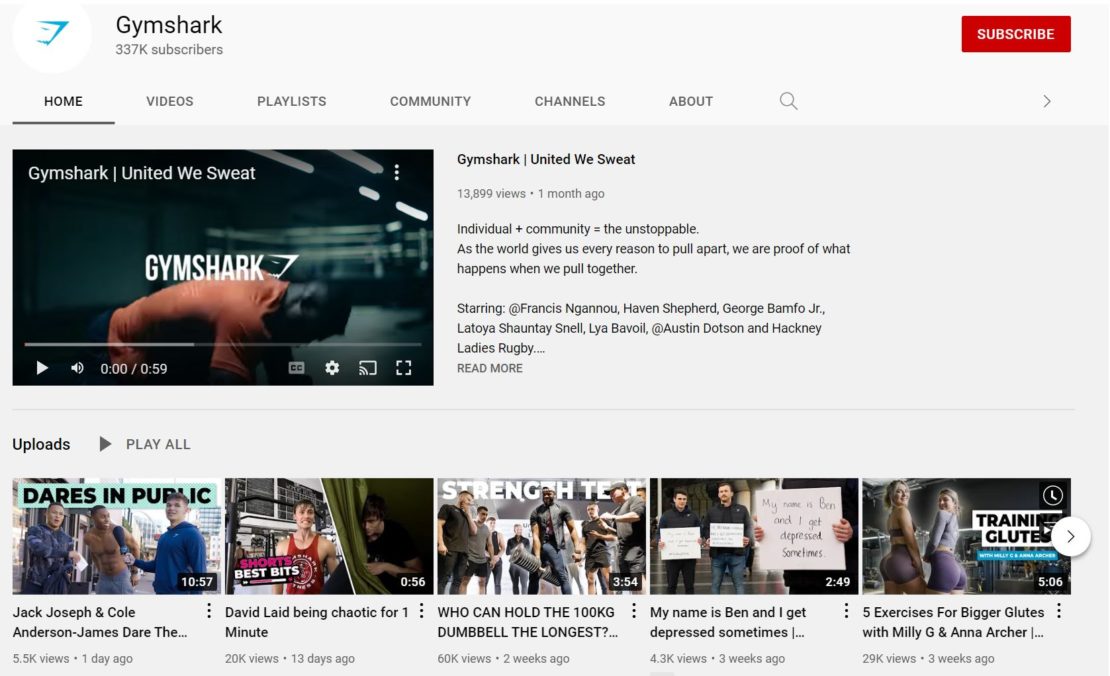Expand description with Read More
The width and height of the screenshot is (1110, 676).
click(489, 368)
